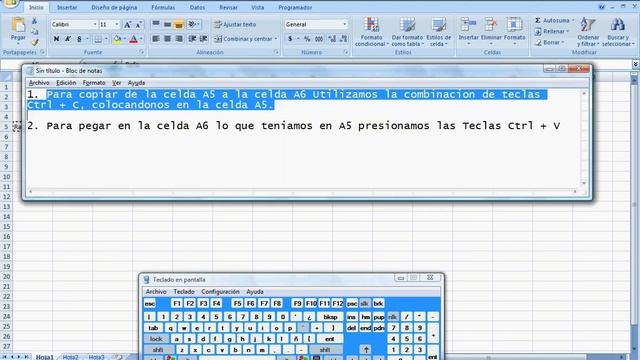Select the Format Painter brush icon
The width and height of the screenshot is (640, 360).
(35, 42)
